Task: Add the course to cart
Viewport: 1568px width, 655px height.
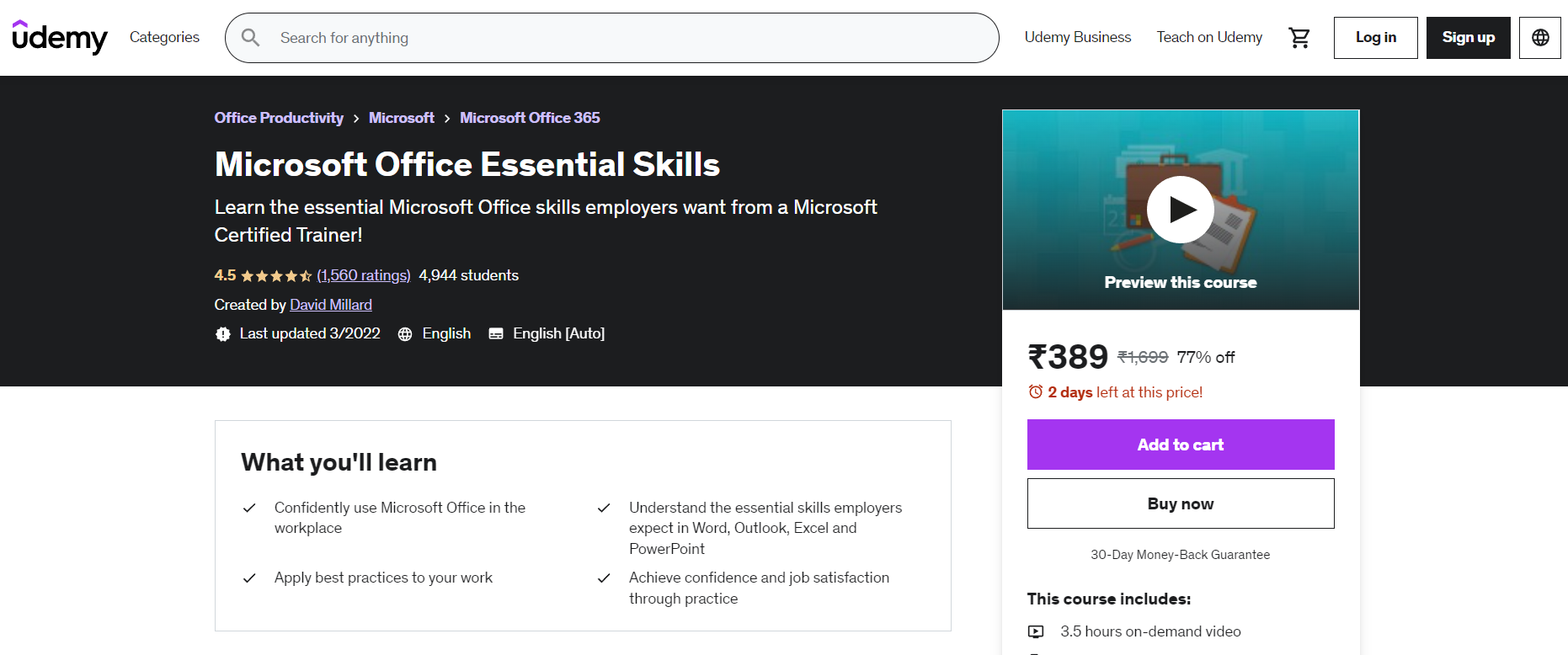Action: (x=1180, y=445)
